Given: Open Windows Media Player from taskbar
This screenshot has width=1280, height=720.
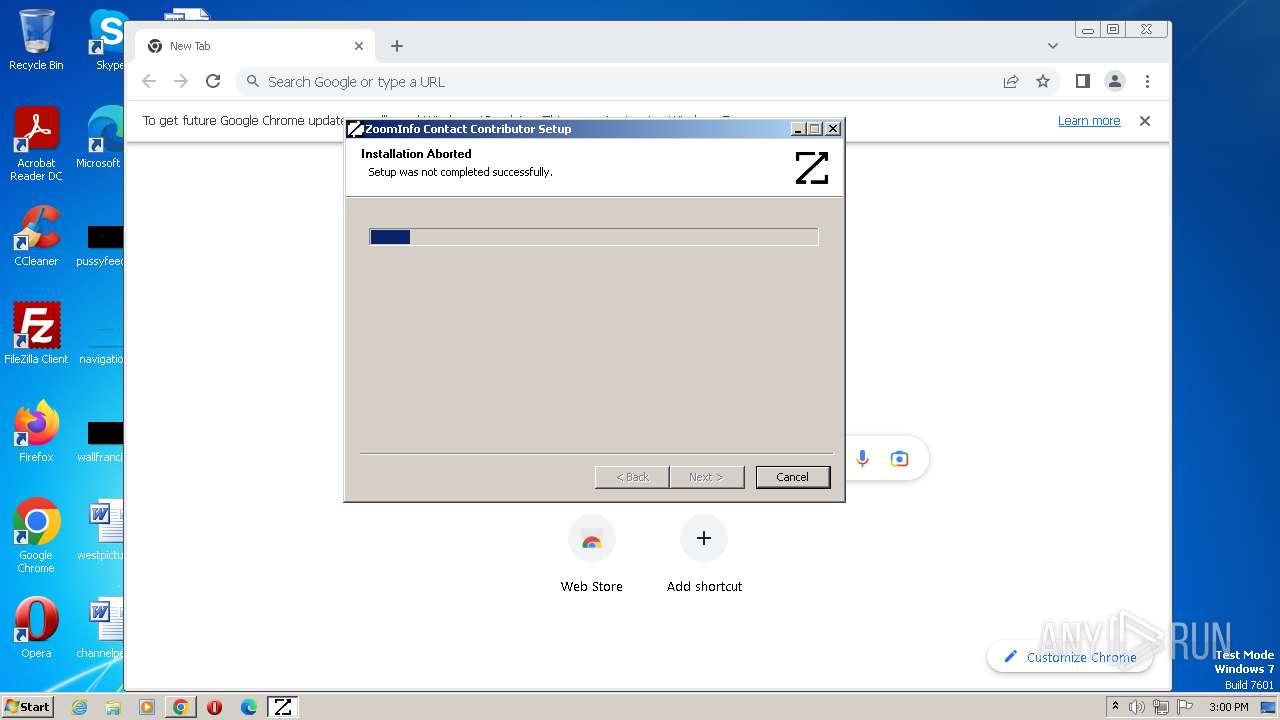Looking at the screenshot, I should coord(147,707).
